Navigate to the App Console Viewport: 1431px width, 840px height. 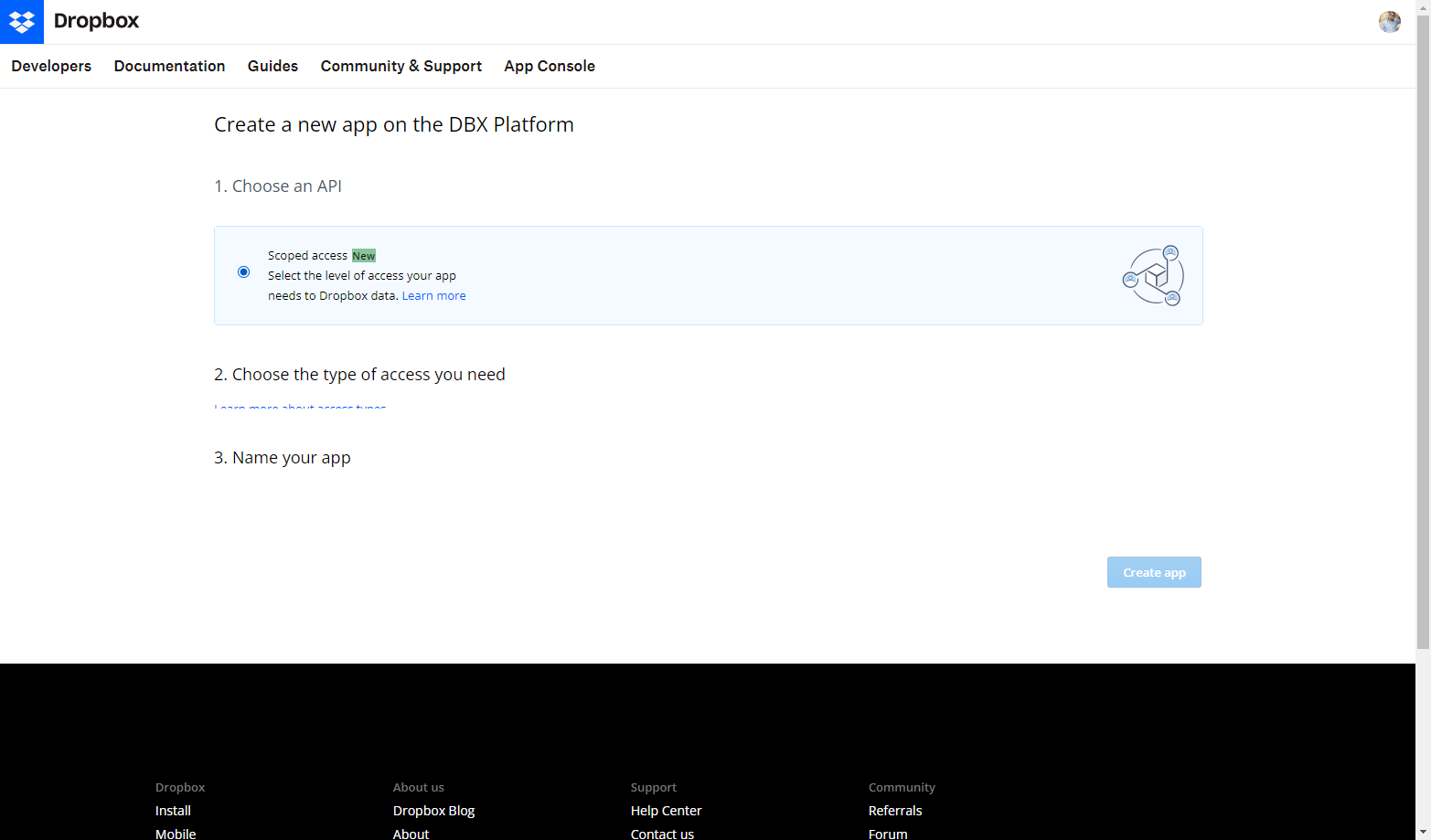[x=550, y=66]
